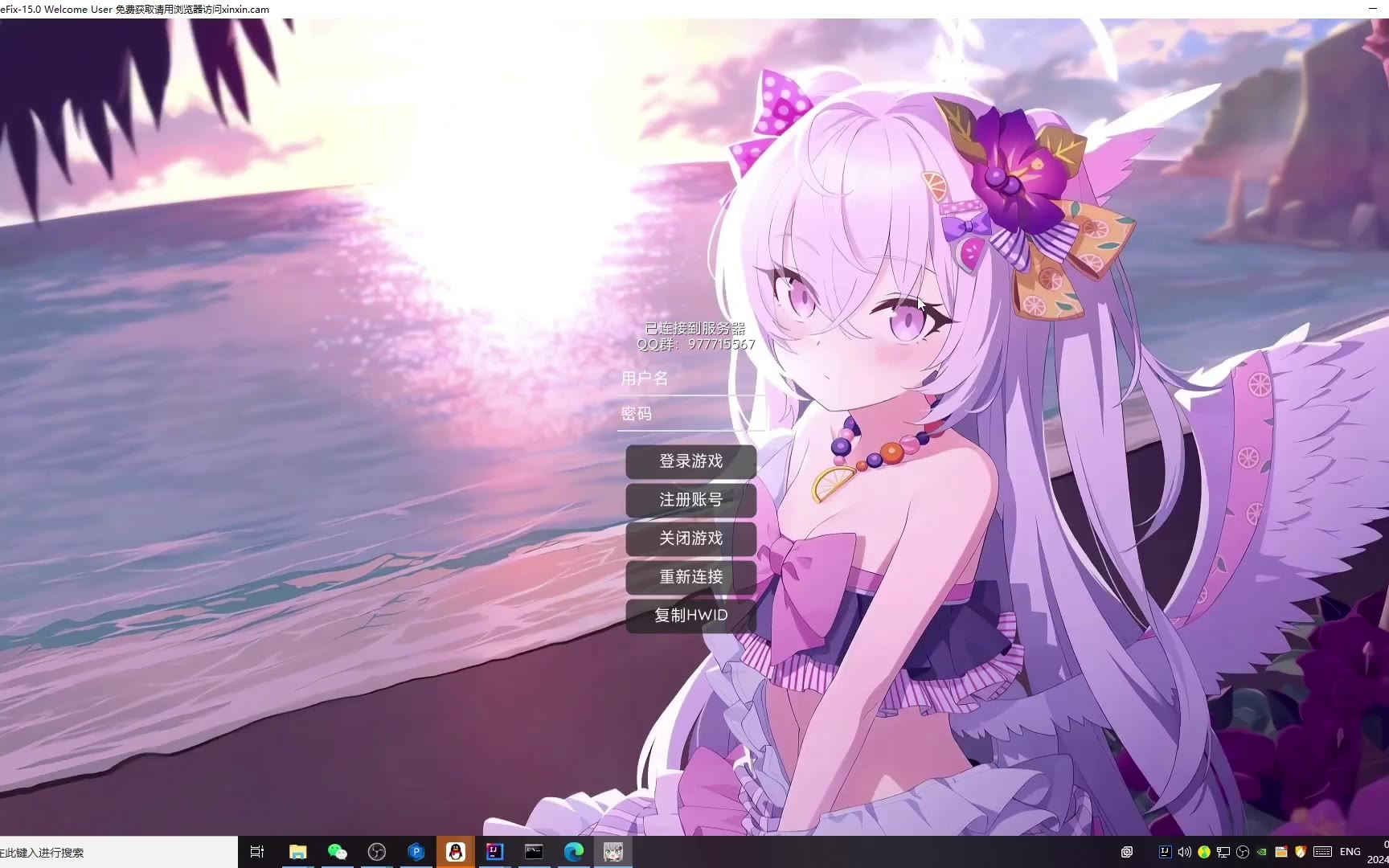Click the 关闭游戏 close game button
The height and width of the screenshot is (868, 1389).
[x=690, y=538]
